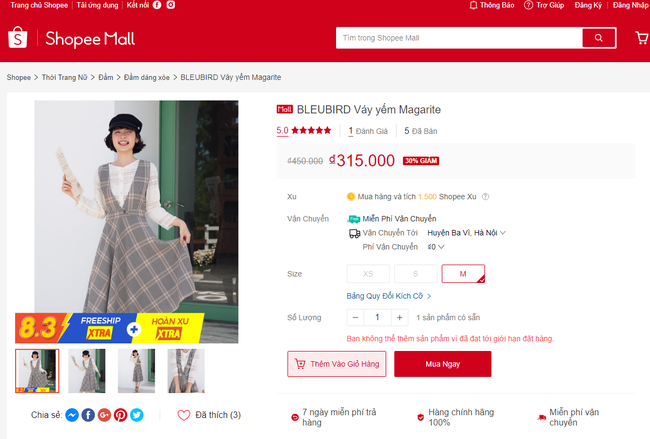Viewport: 650px width, 439px height.
Task: Share via Pinterest icon
Action: 121,415
